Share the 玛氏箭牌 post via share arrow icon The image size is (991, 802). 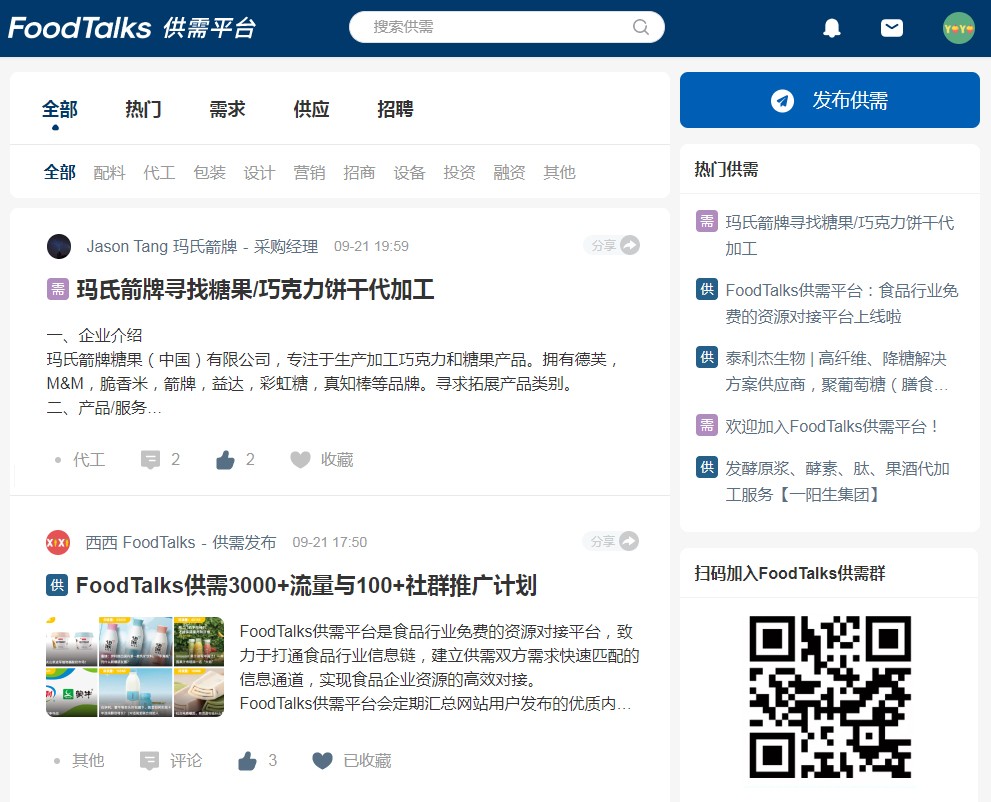[x=629, y=244]
